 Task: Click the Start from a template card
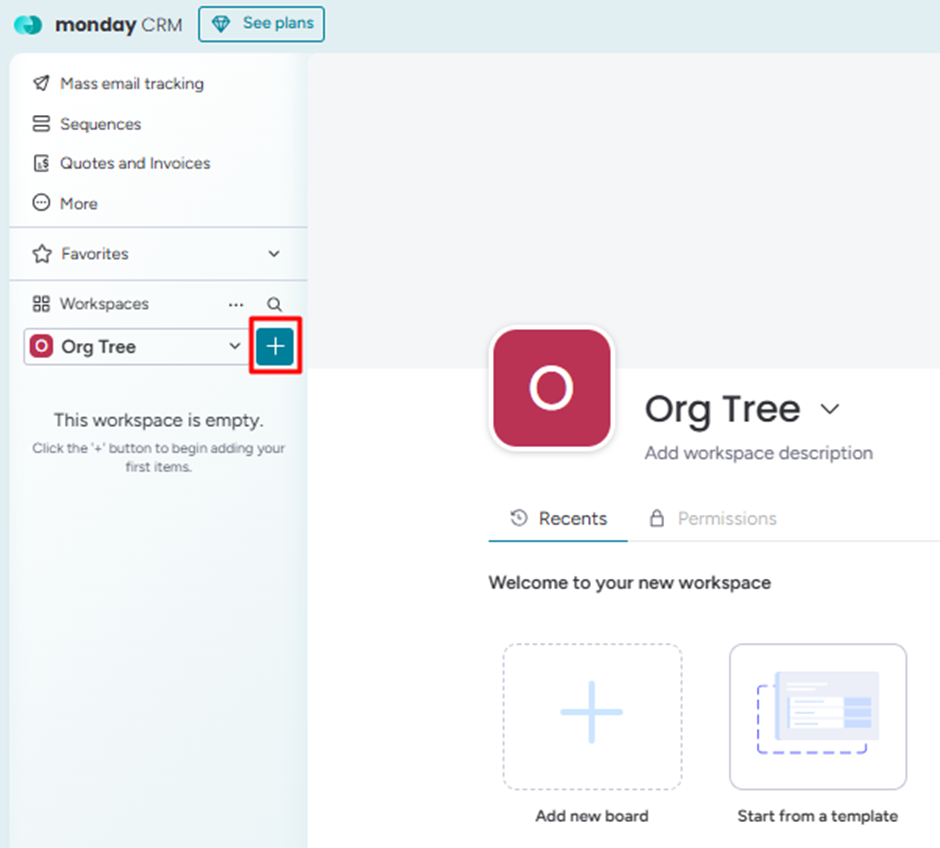click(818, 717)
